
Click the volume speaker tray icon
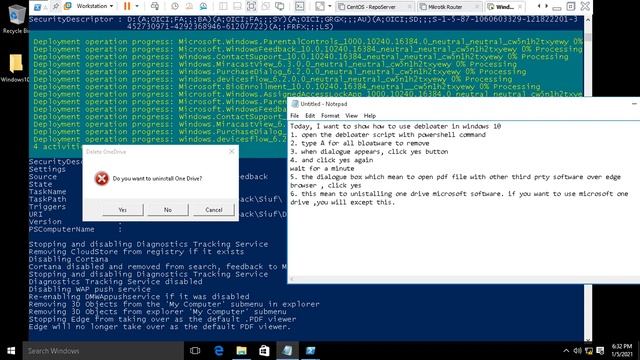pyautogui.click(x=577, y=351)
